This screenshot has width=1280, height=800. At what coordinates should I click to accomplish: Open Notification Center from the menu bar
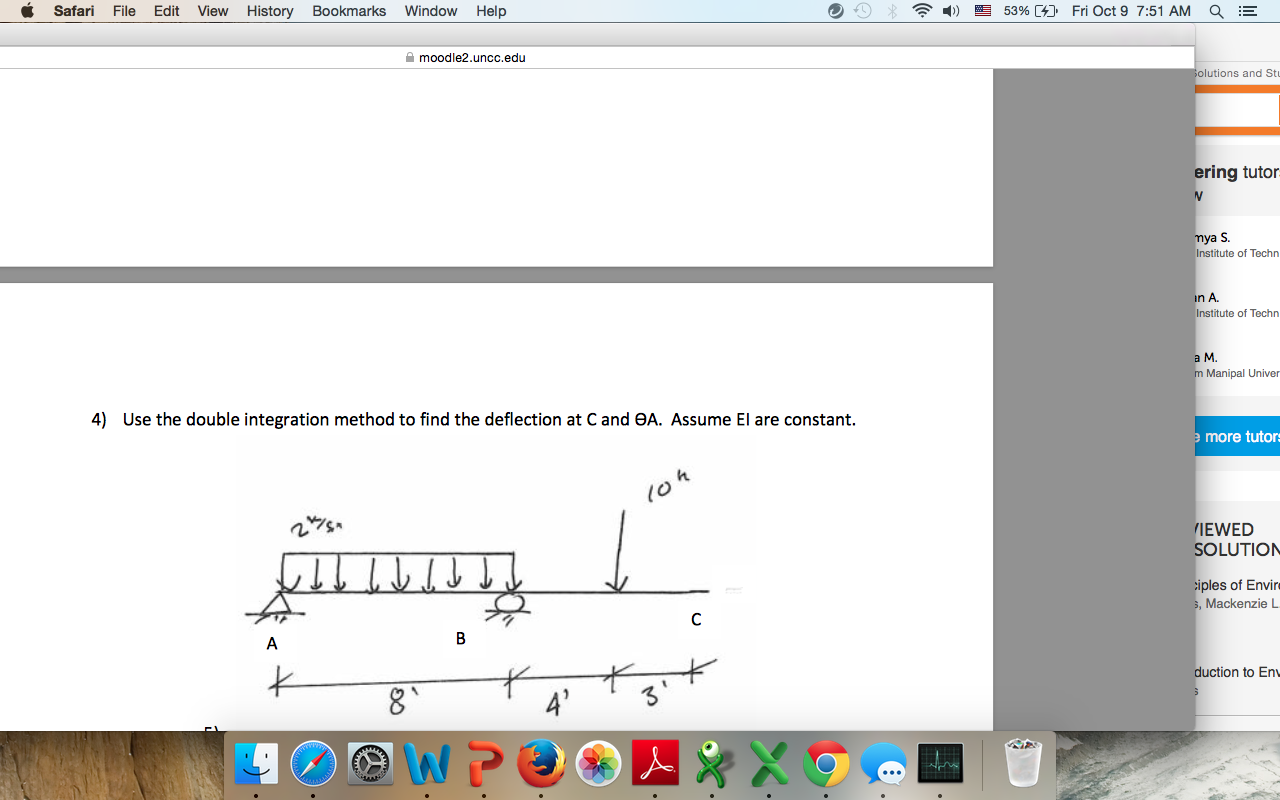pos(1247,11)
